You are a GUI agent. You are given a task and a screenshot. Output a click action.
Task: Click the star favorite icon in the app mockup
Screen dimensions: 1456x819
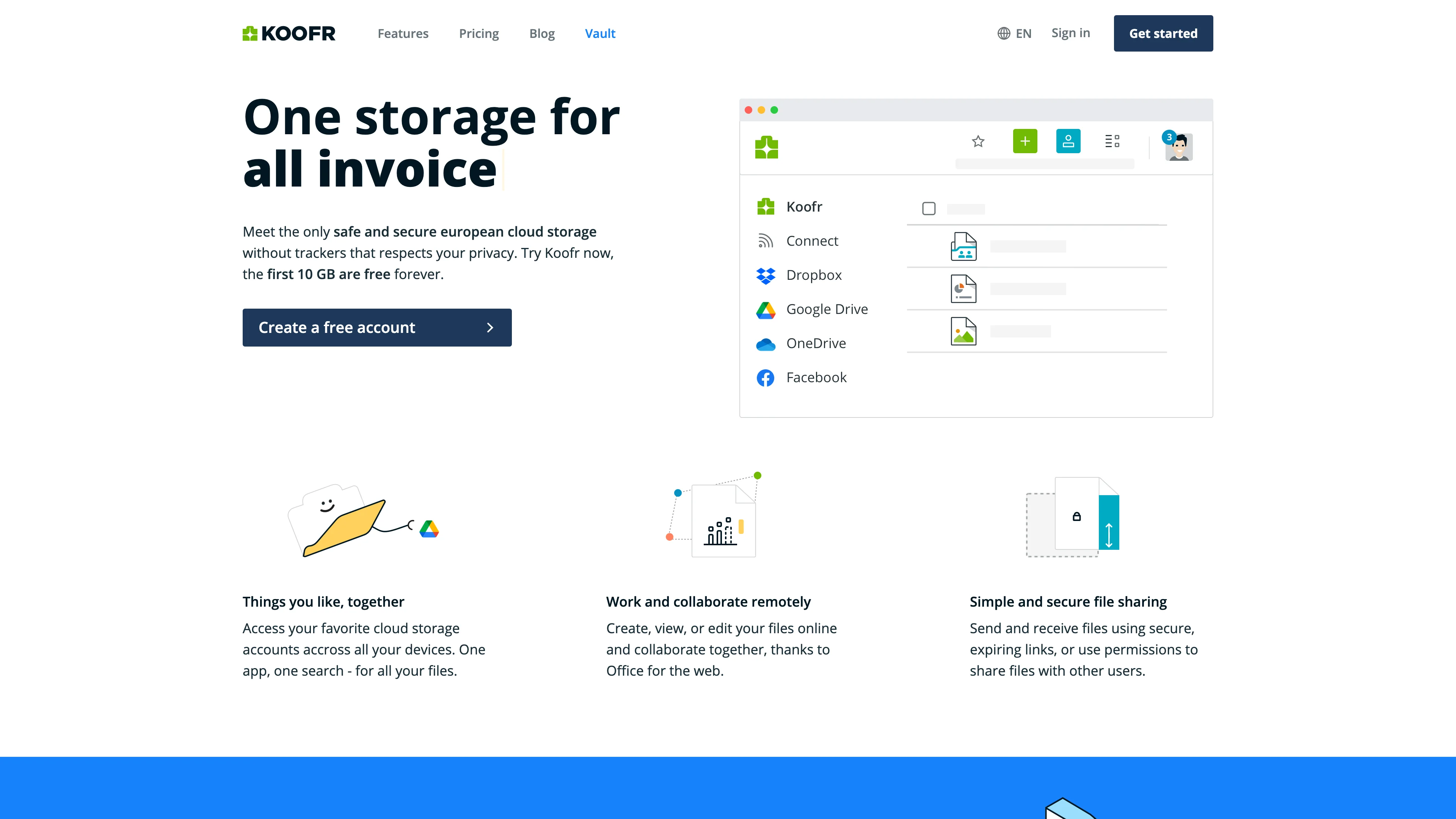(978, 141)
